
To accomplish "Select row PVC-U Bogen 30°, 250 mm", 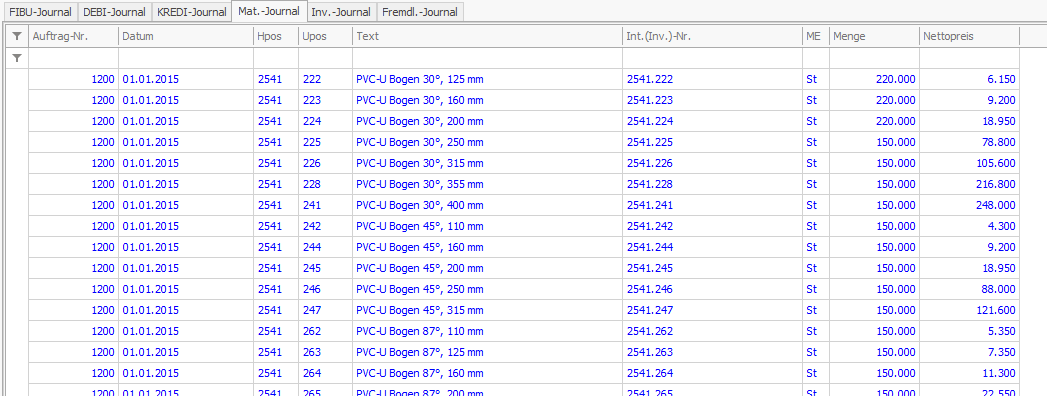I will (524, 142).
